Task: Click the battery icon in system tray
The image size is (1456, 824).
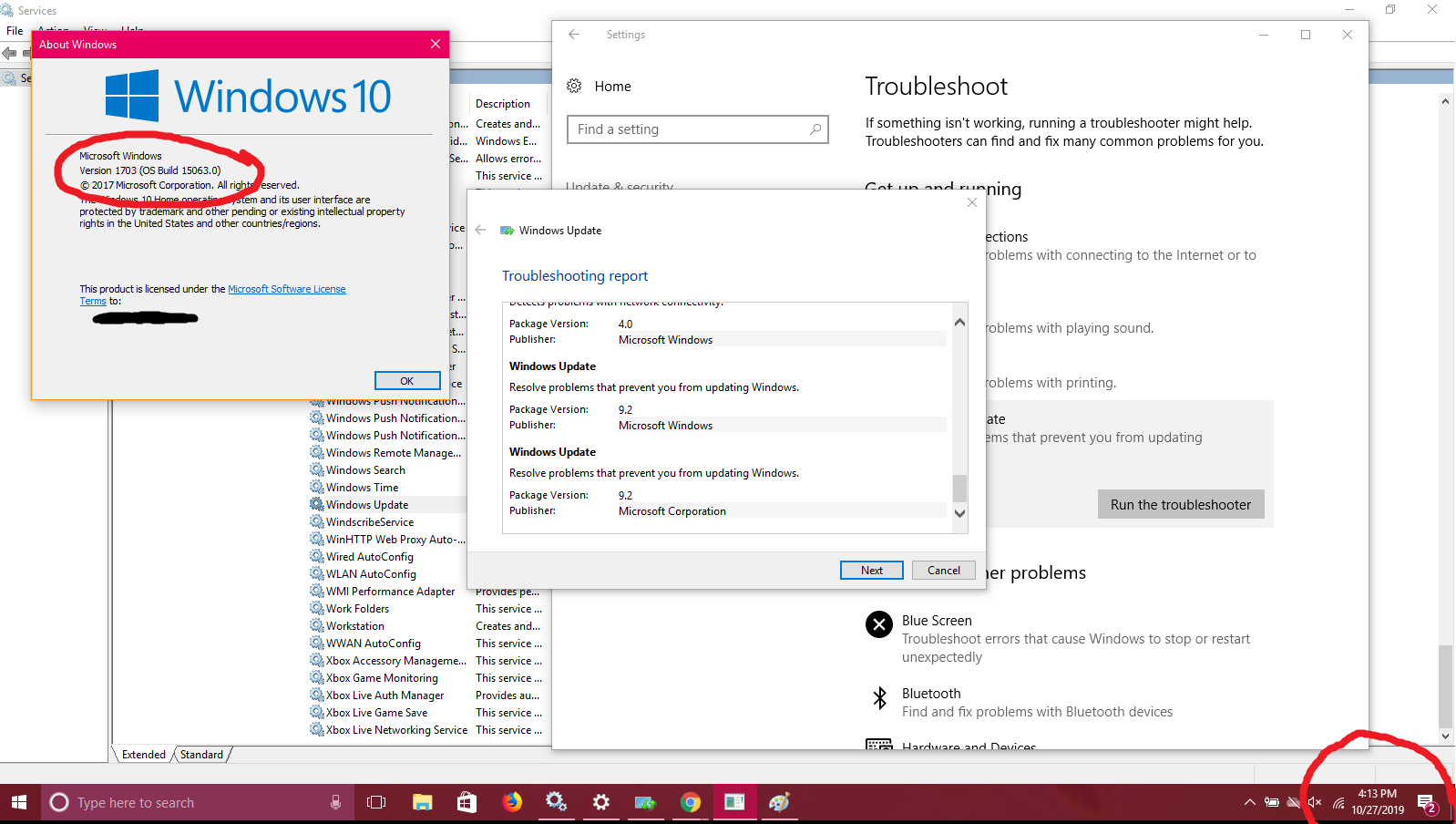Action: [1271, 802]
